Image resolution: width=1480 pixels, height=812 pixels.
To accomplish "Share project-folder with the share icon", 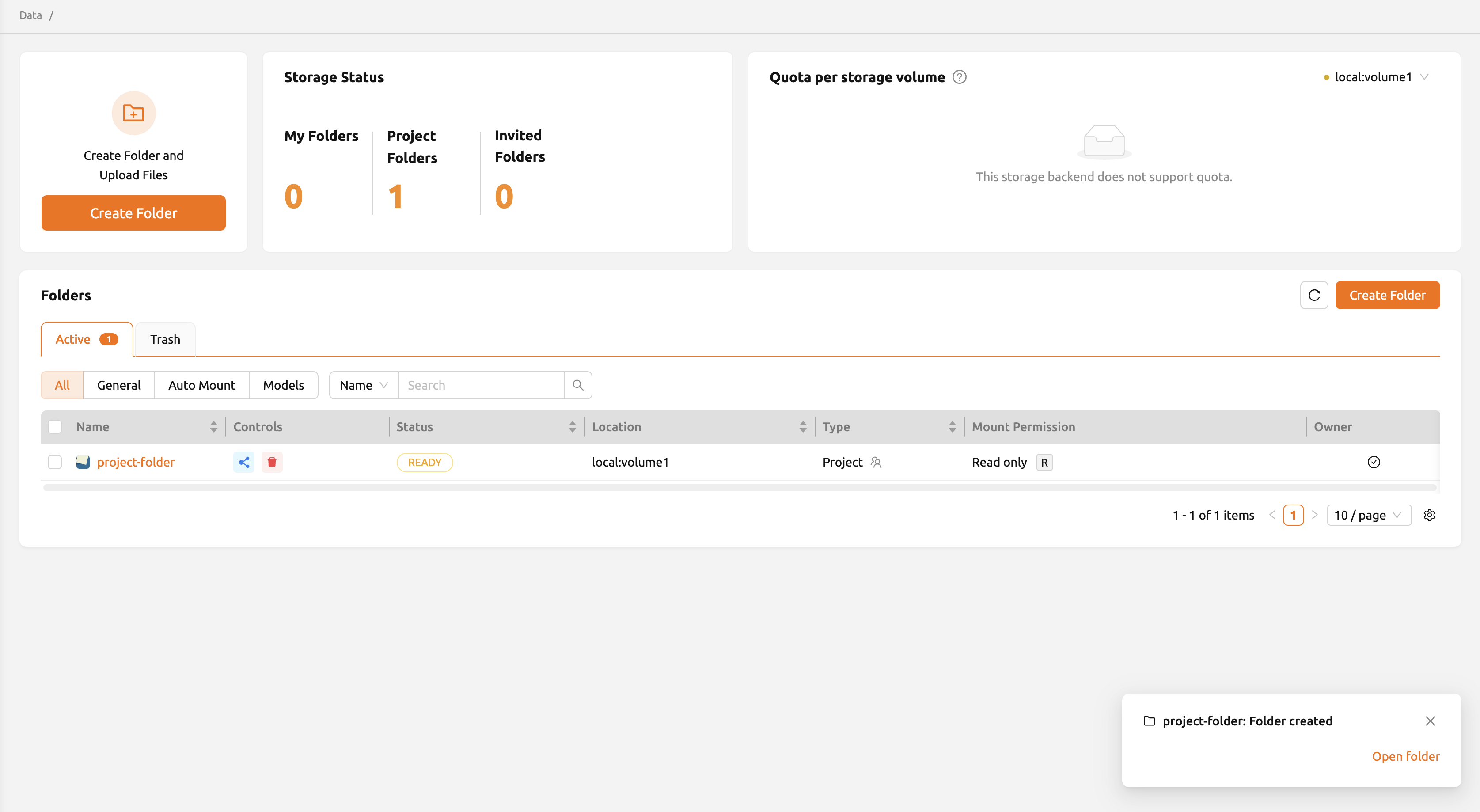I will point(243,462).
